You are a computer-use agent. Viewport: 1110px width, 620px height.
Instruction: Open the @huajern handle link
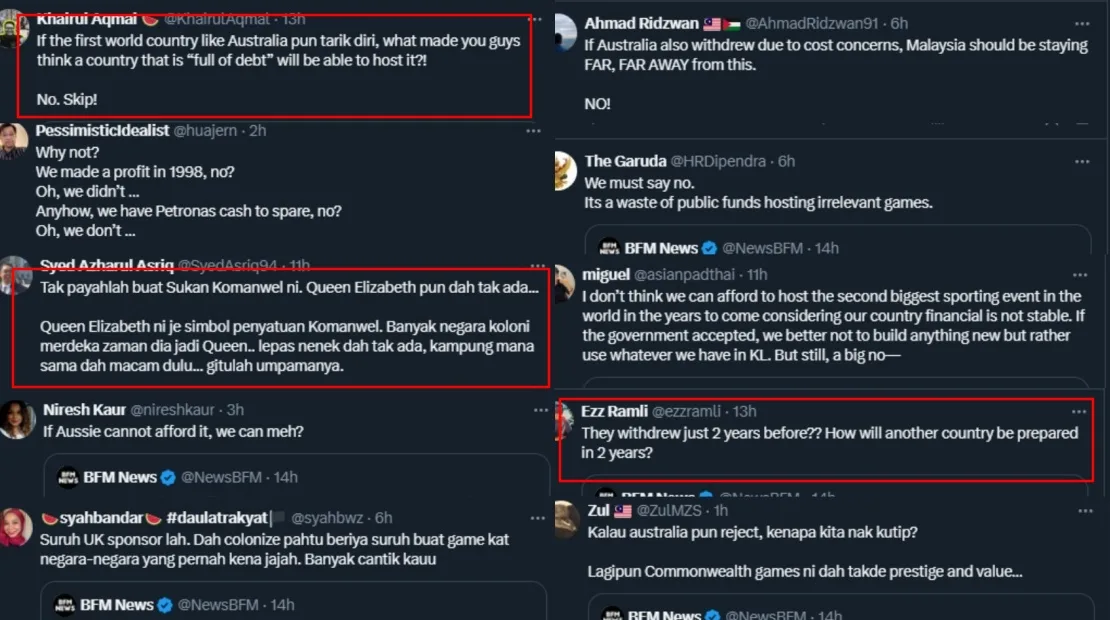pyautogui.click(x=207, y=131)
